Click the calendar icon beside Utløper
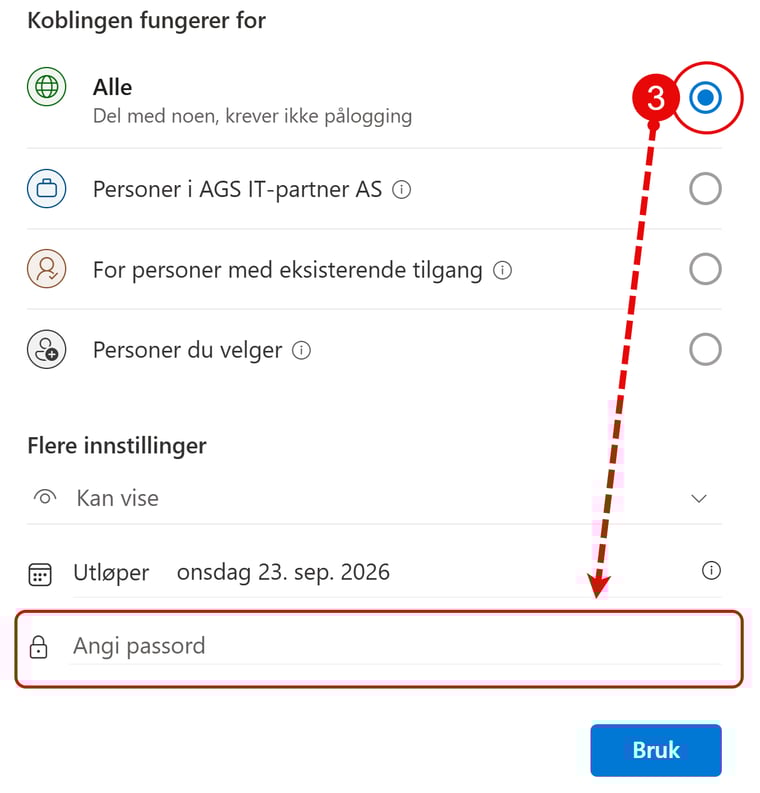 (40, 574)
